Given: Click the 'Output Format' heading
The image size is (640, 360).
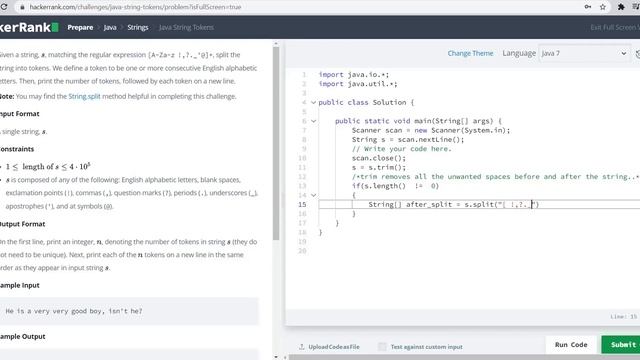Looking at the screenshot, I should point(22,224).
